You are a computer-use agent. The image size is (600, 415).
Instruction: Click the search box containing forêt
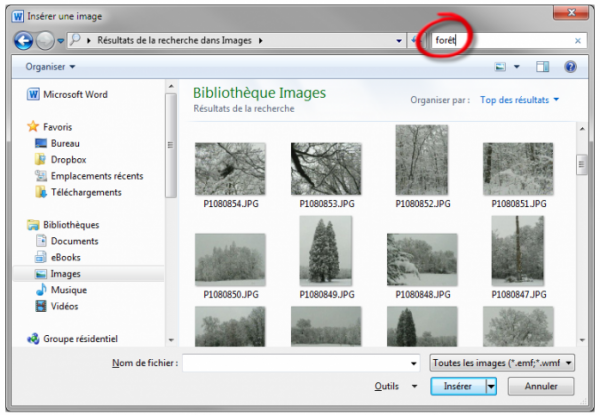coord(500,41)
